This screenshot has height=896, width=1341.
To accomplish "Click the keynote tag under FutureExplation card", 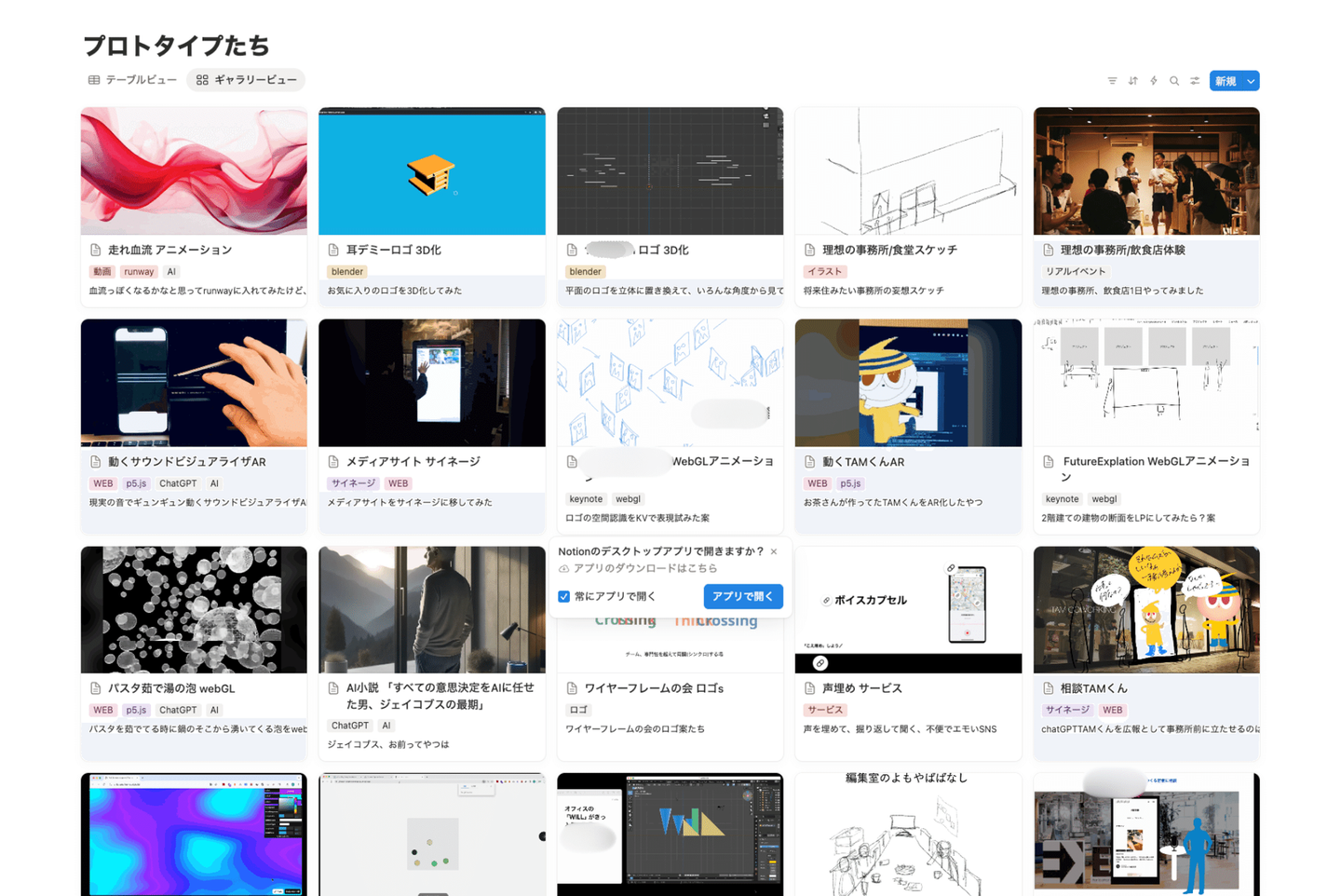I will tap(1062, 499).
